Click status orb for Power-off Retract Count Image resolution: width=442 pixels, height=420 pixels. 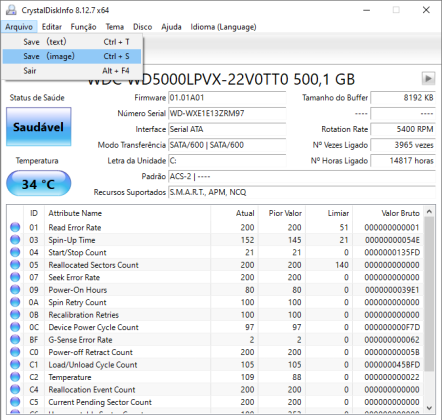(15, 352)
